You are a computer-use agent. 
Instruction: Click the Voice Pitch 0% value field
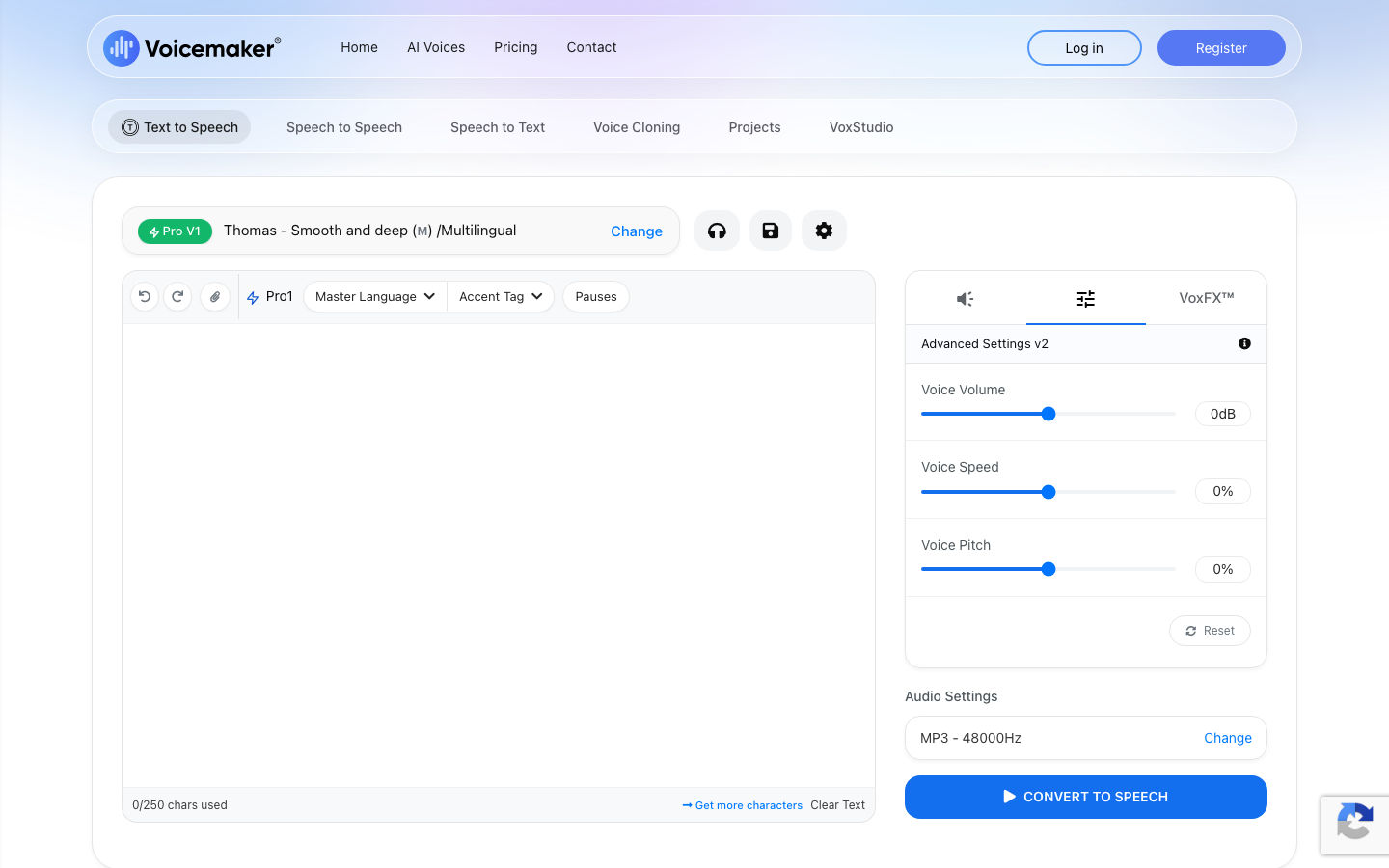pos(1223,569)
